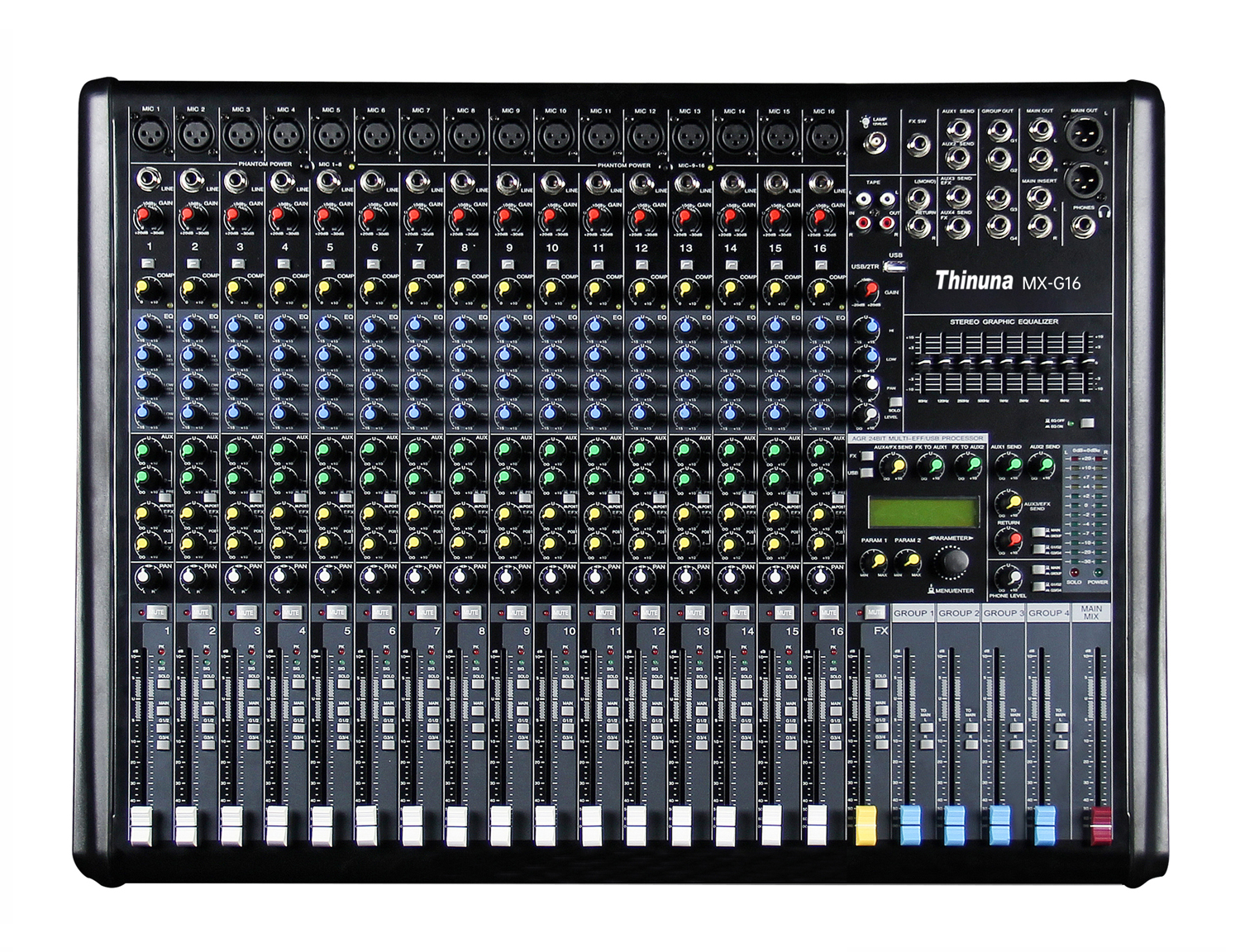Click the GROUP OUT G4 jack
This screenshot has width=1240, height=952.
999,227
